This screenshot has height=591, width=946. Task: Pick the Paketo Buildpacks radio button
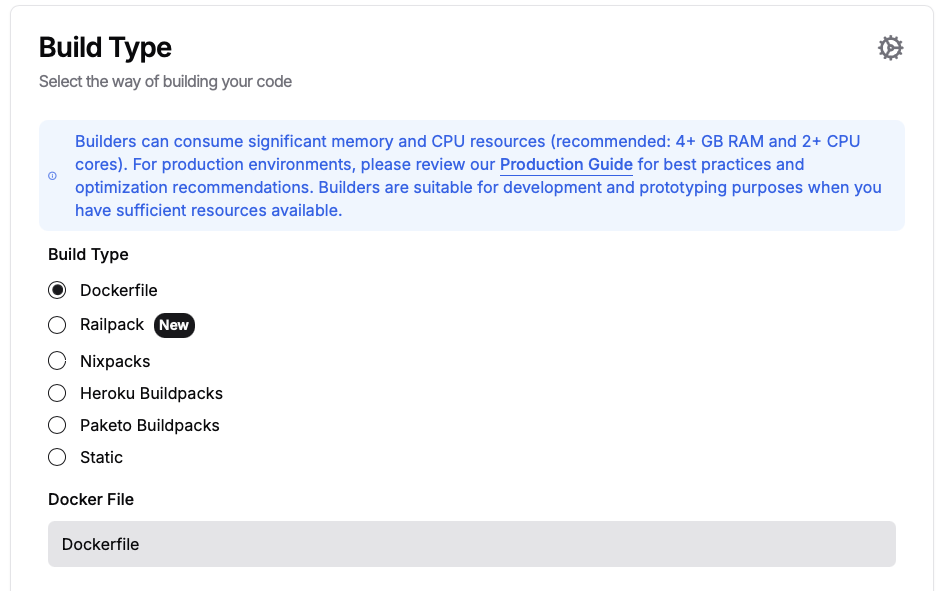tap(57, 425)
